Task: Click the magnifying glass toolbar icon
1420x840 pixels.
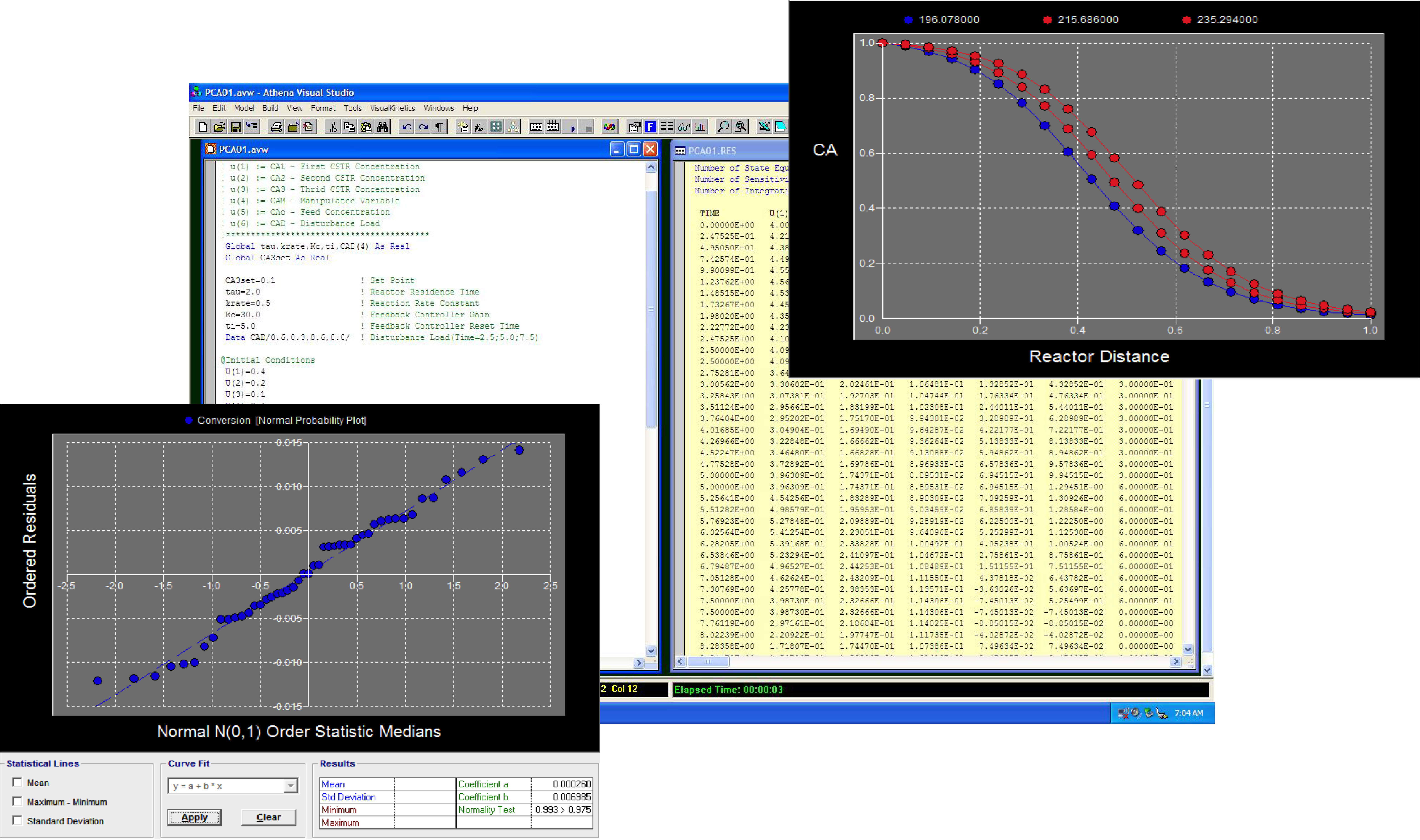Action: [x=723, y=127]
